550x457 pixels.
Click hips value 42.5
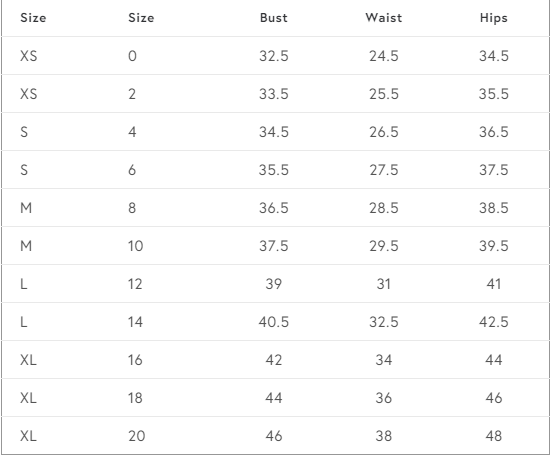(x=494, y=322)
